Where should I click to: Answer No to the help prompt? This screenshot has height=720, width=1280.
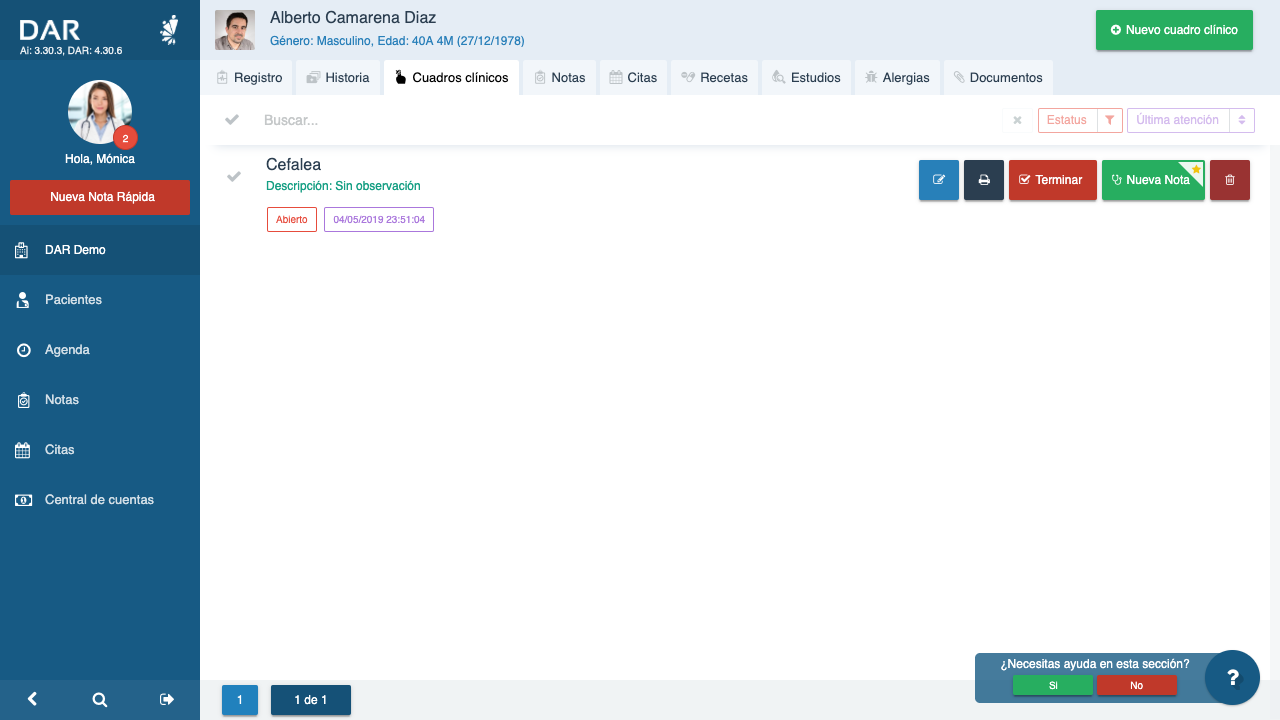(x=1137, y=685)
